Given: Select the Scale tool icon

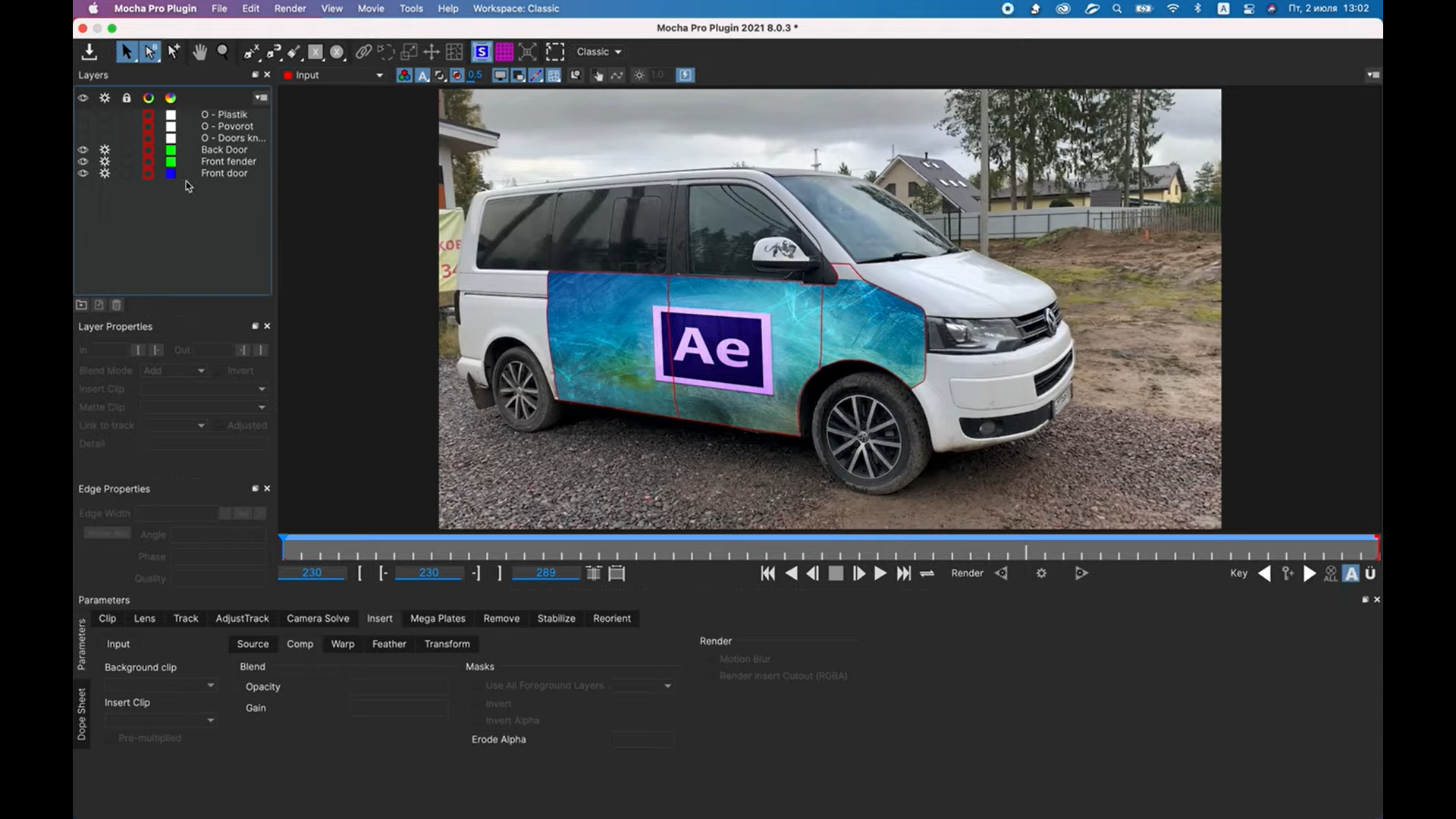Looking at the screenshot, I should pyautogui.click(x=409, y=52).
